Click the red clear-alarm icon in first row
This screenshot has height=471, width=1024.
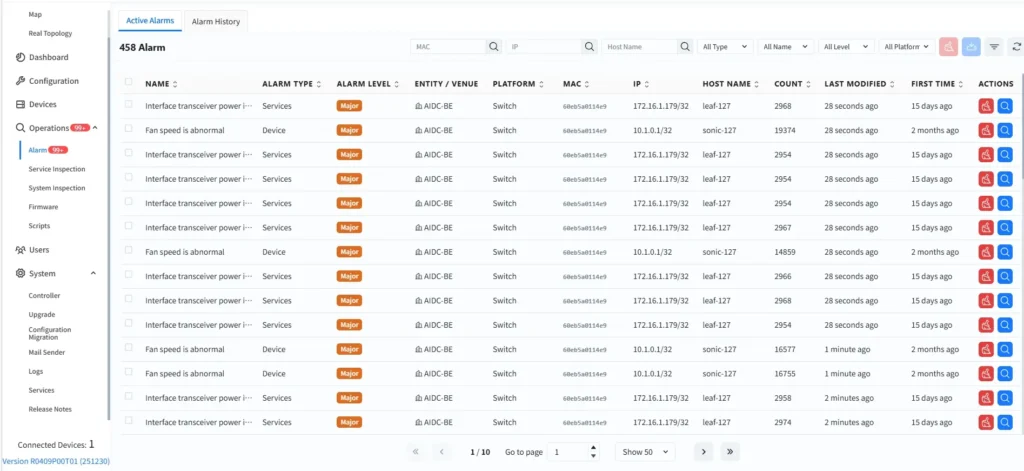pyautogui.click(x=985, y=104)
